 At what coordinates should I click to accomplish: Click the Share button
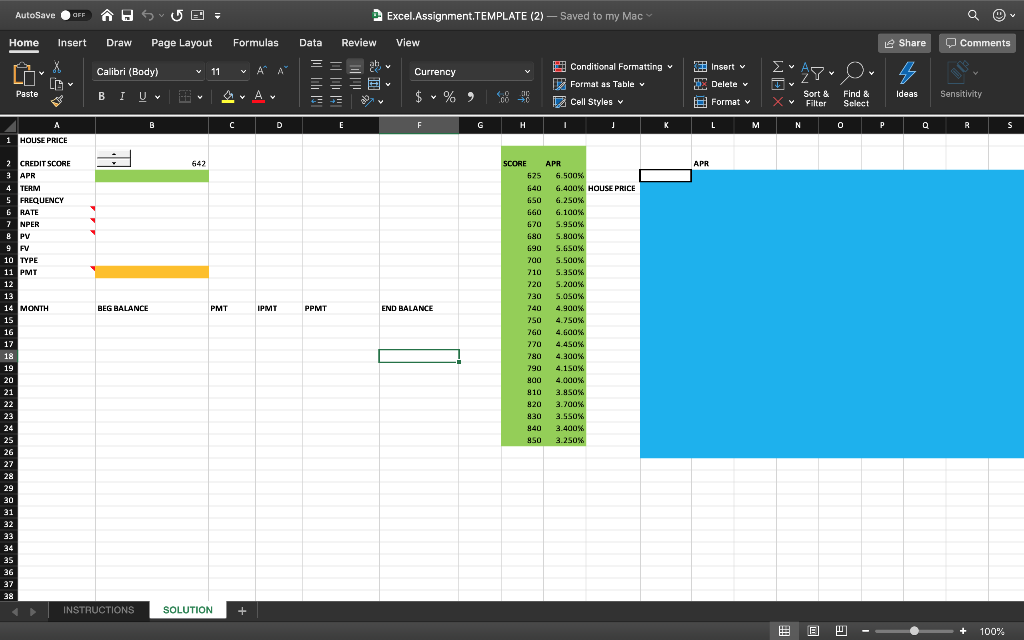point(903,42)
